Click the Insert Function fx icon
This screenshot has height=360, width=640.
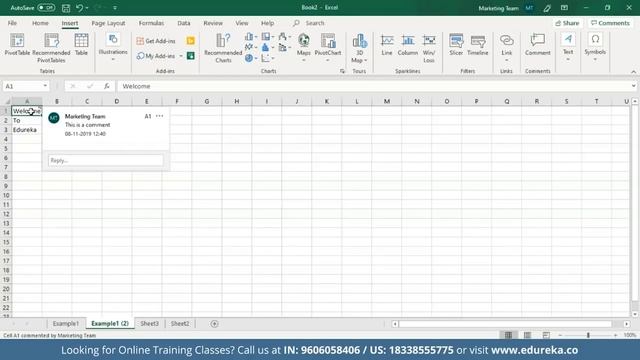click(x=107, y=86)
